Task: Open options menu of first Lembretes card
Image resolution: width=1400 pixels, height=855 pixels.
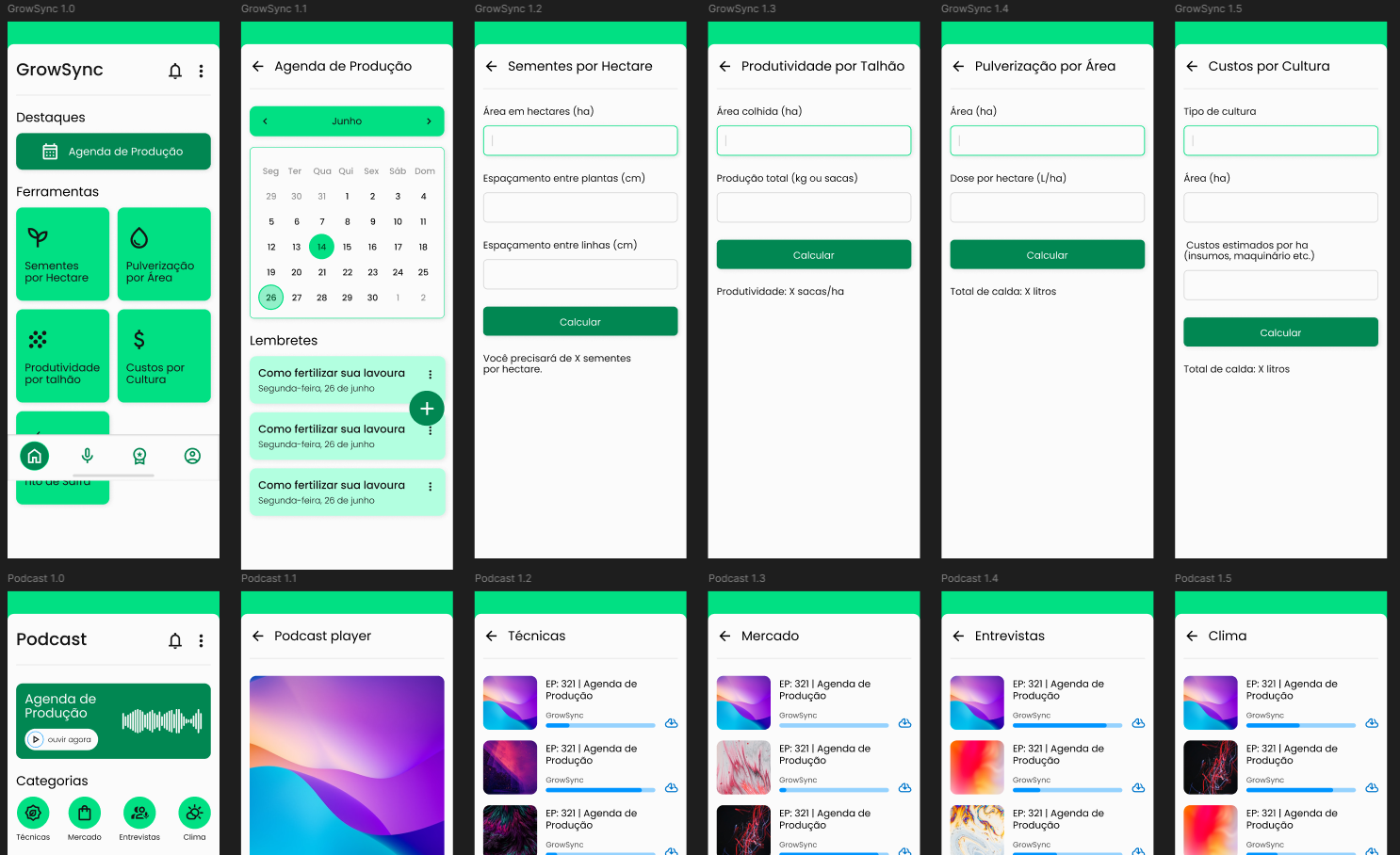Action: coord(431,375)
